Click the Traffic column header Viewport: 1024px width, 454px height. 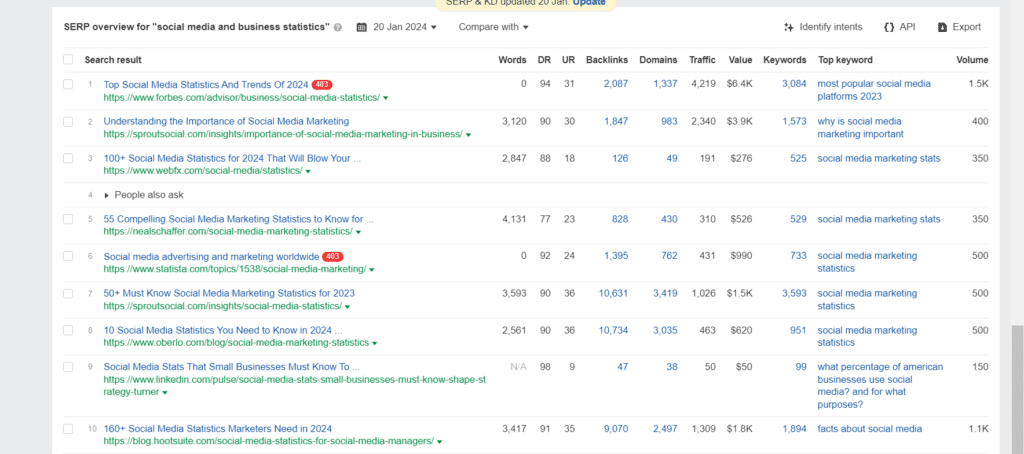pyautogui.click(x=702, y=60)
